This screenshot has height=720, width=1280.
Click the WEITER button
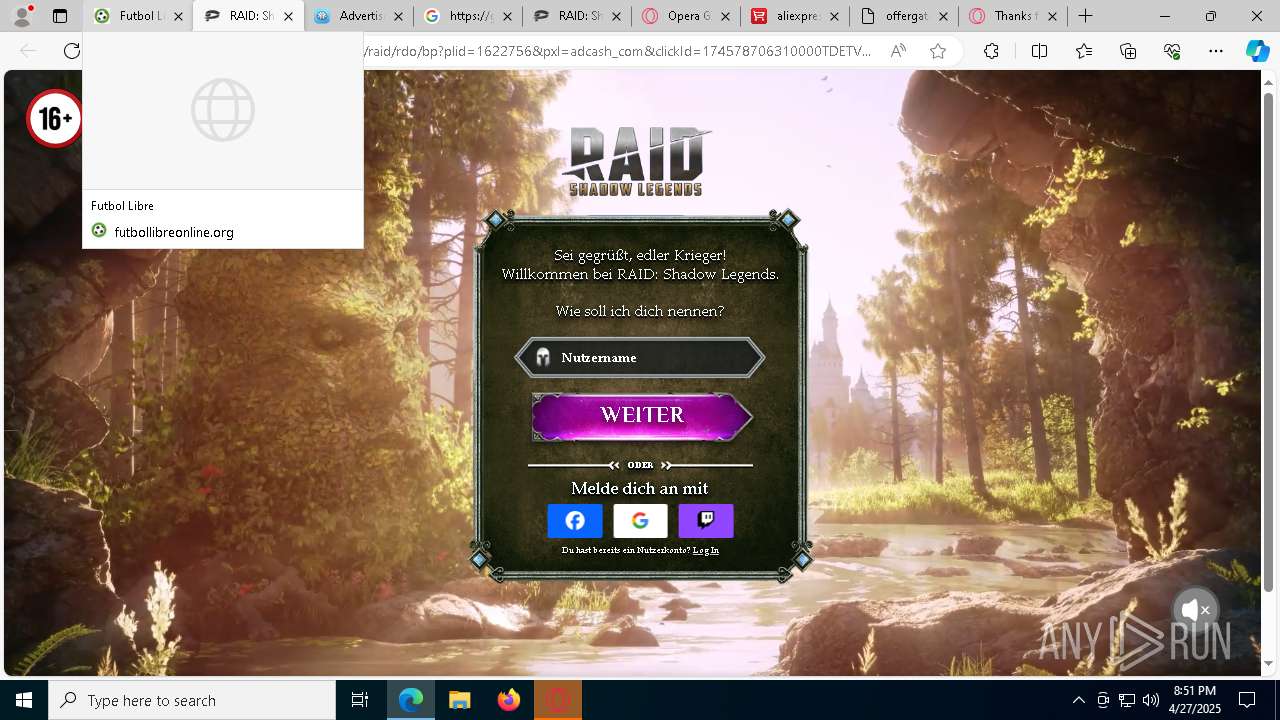tap(641, 416)
